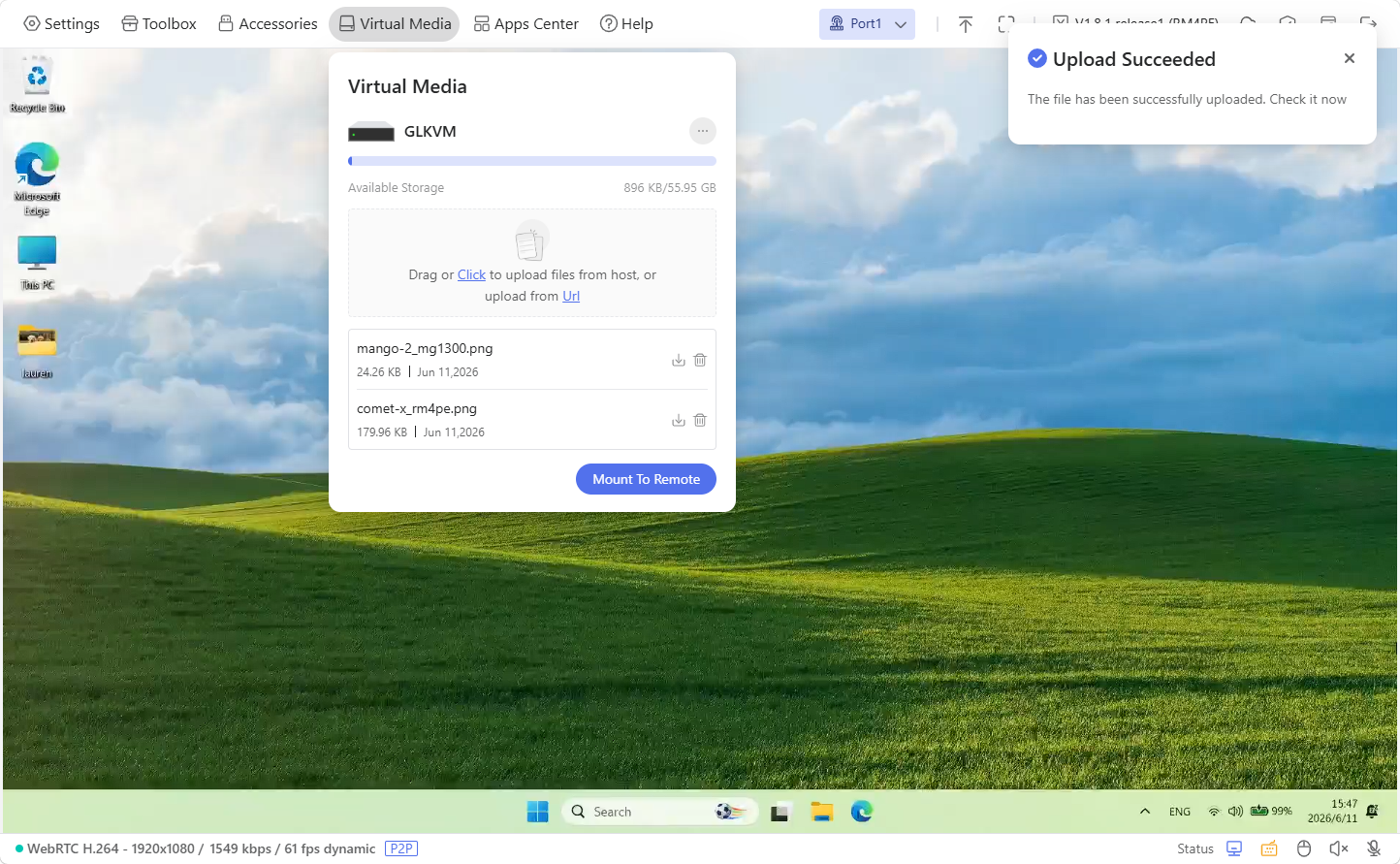Click the Upload Succeeded checkmark icon
The width and height of the screenshot is (1400, 864).
1037,58
